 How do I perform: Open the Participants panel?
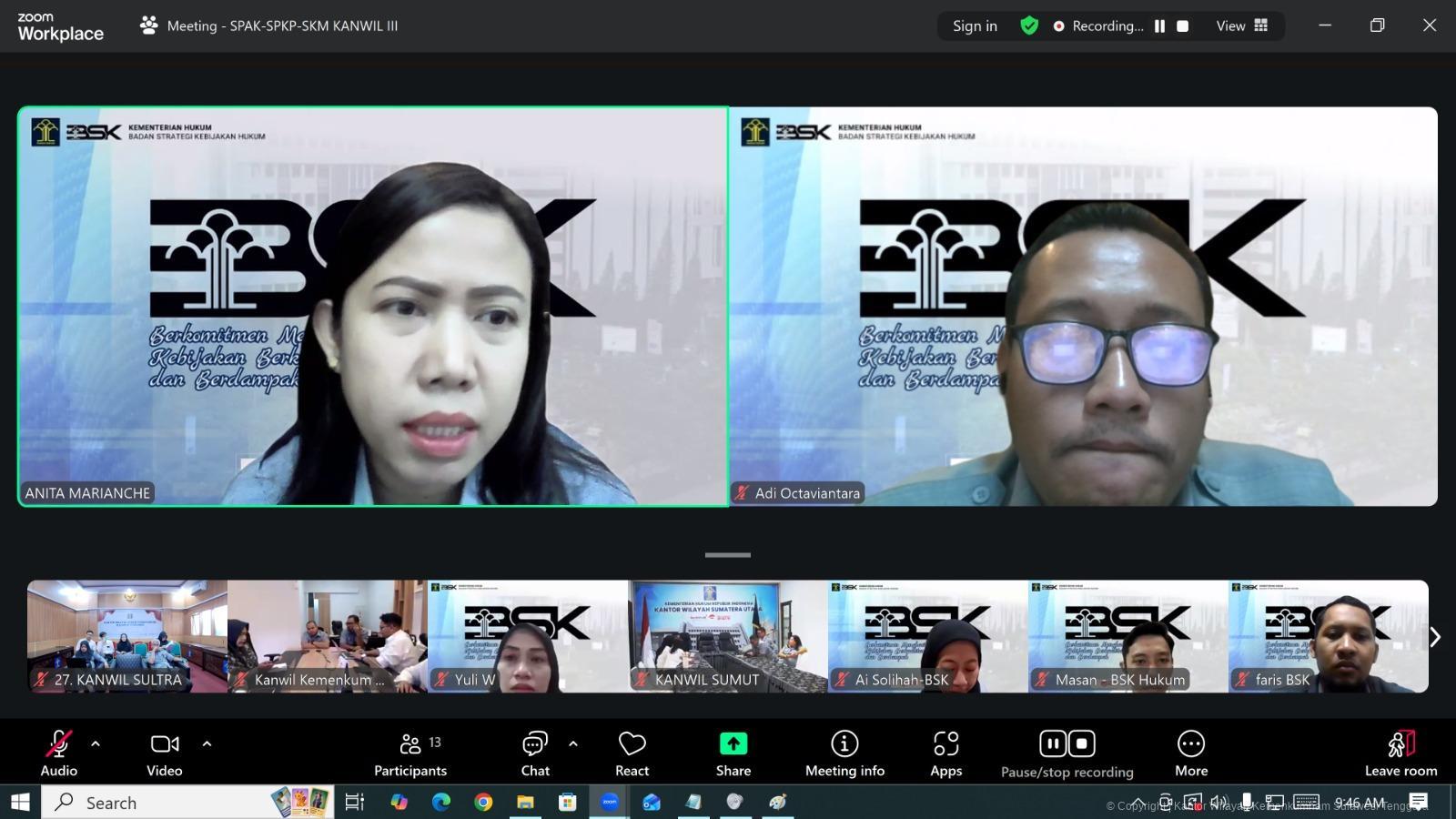point(410,754)
